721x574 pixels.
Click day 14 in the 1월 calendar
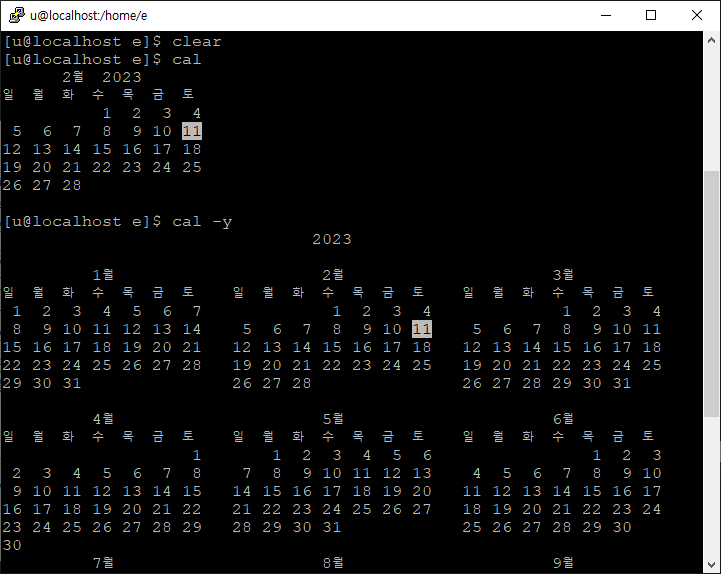click(x=192, y=329)
